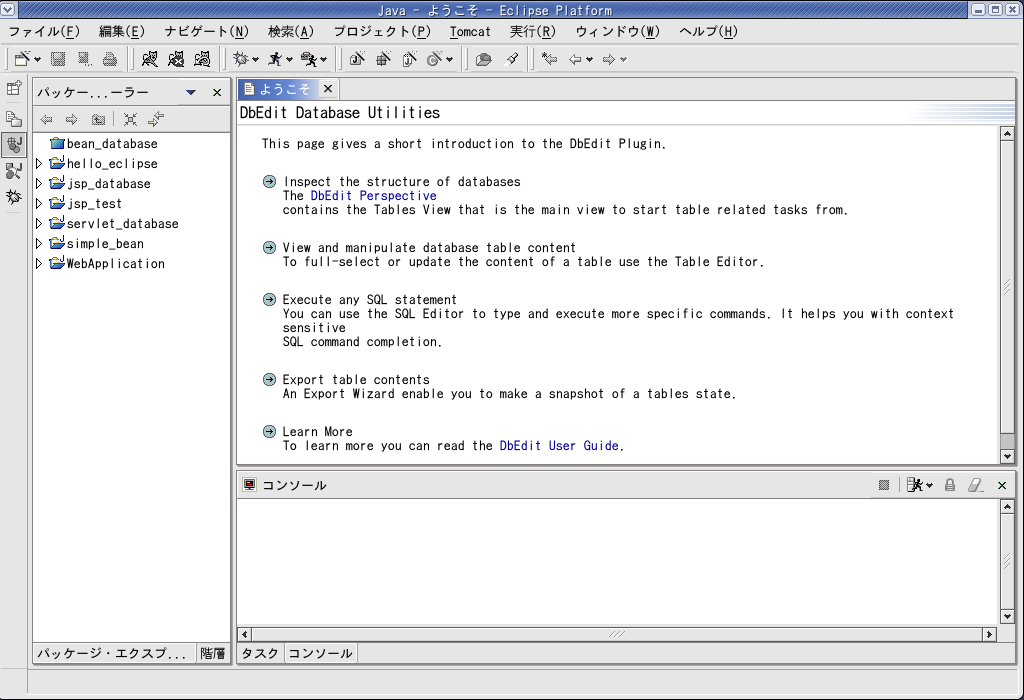This screenshot has height=700, width=1024.
Task: Clear the console with eraser icon
Action: [976, 485]
